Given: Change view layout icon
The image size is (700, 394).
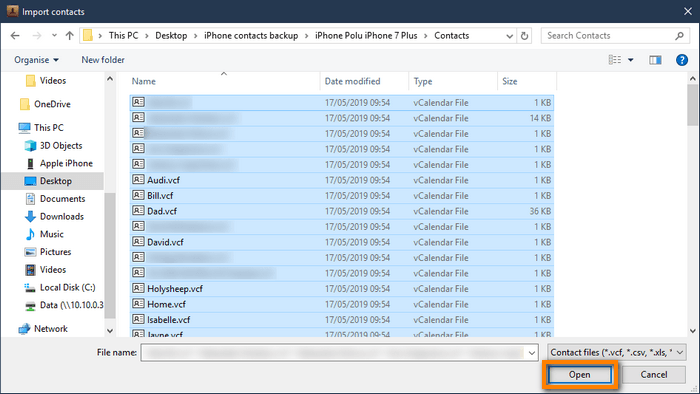Looking at the screenshot, I should [615, 60].
